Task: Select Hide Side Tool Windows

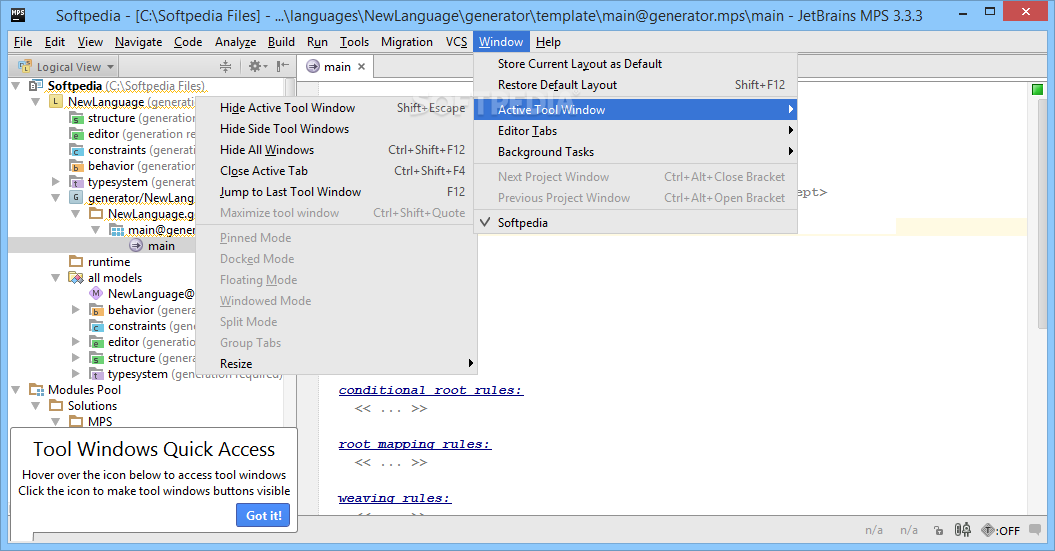Action: 336,128
